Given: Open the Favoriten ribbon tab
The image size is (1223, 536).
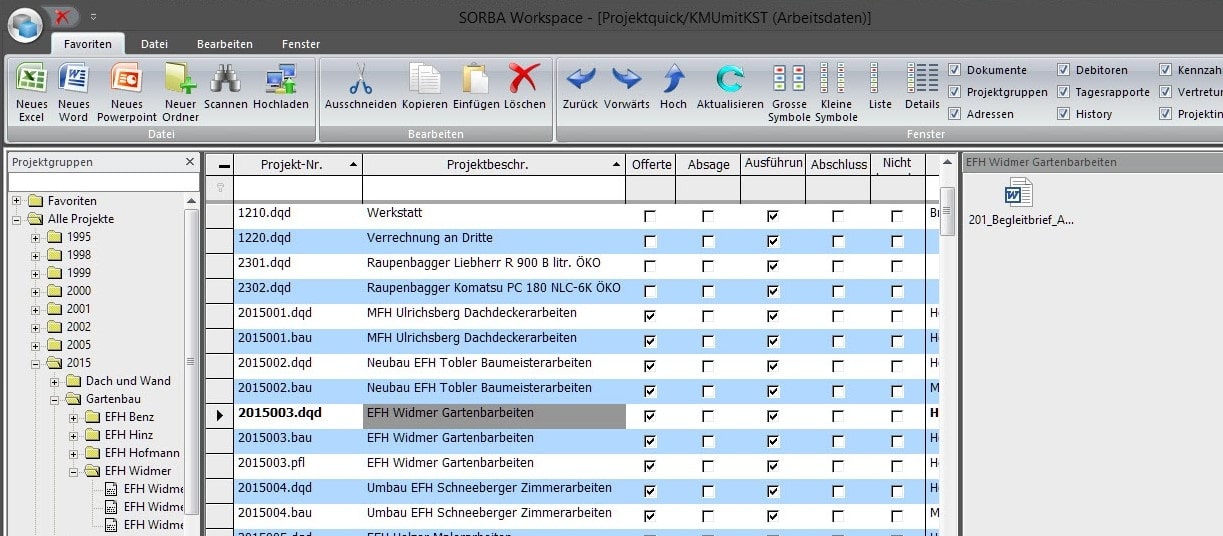Looking at the screenshot, I should (88, 44).
